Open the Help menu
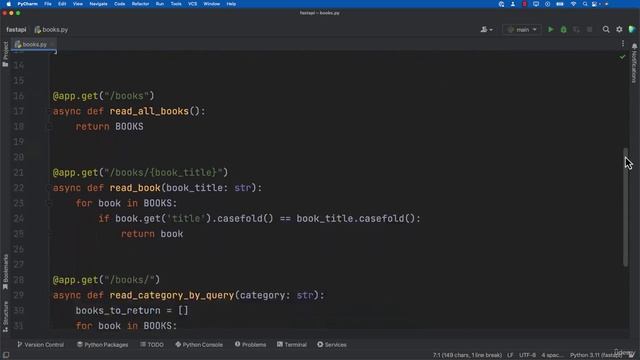 tap(231, 4)
